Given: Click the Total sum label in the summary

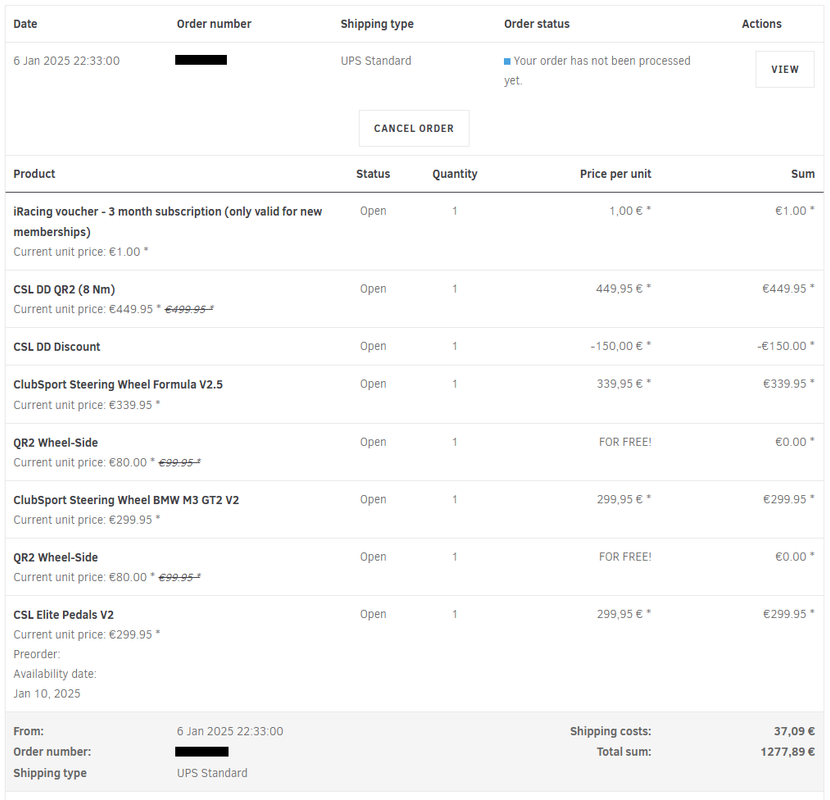Looking at the screenshot, I should pyautogui.click(x=624, y=752).
